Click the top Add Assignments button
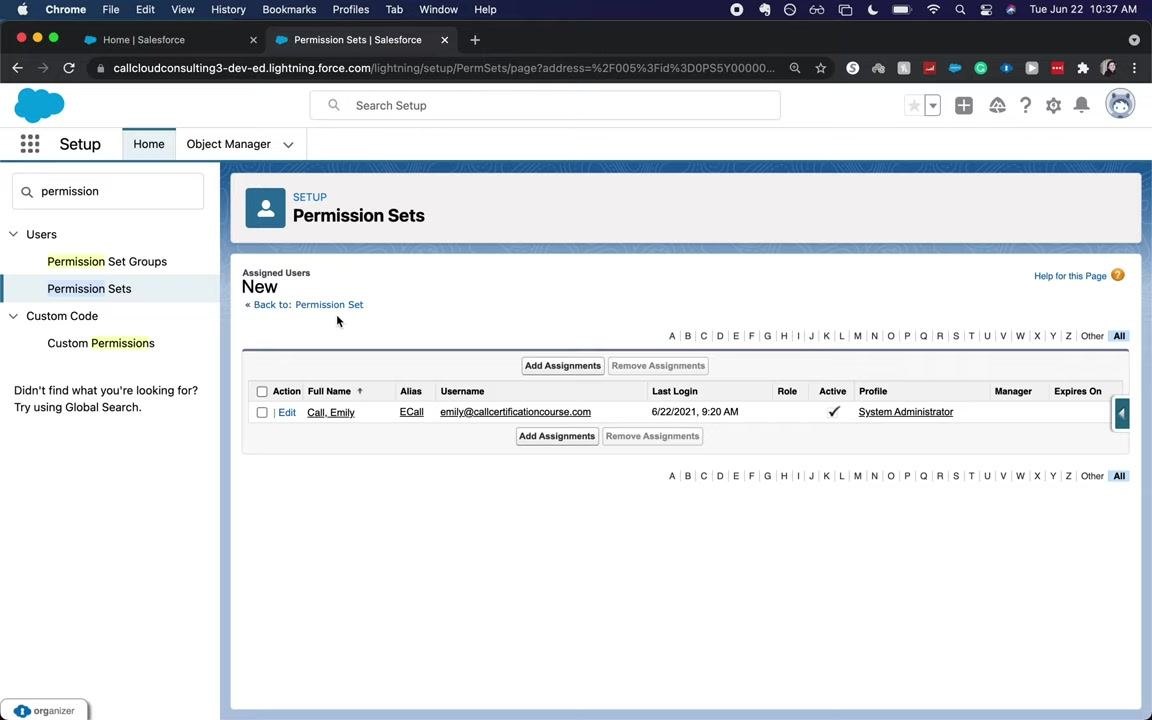The height and width of the screenshot is (720, 1152). pos(563,366)
